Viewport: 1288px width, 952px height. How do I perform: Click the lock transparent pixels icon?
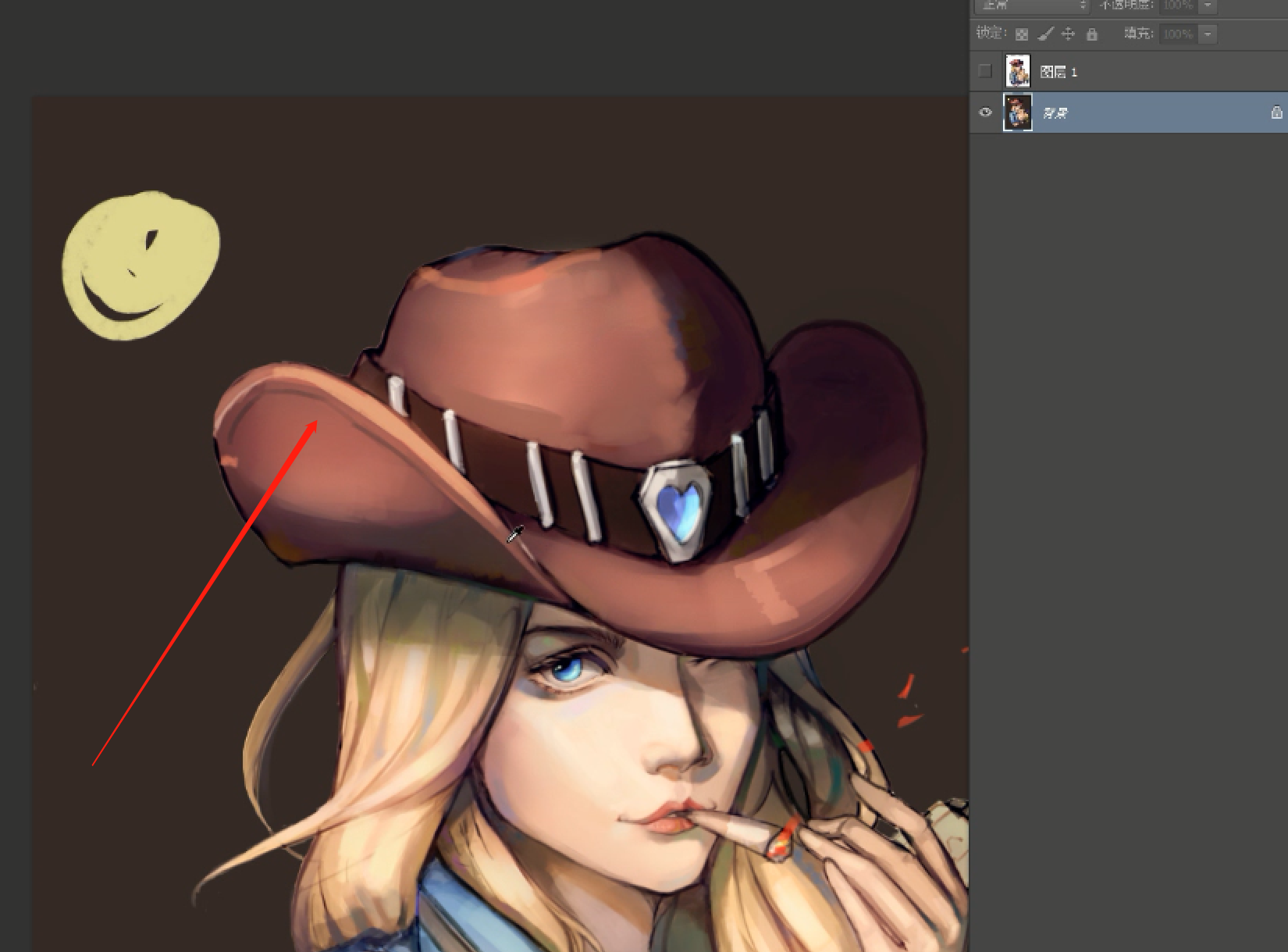1021,34
